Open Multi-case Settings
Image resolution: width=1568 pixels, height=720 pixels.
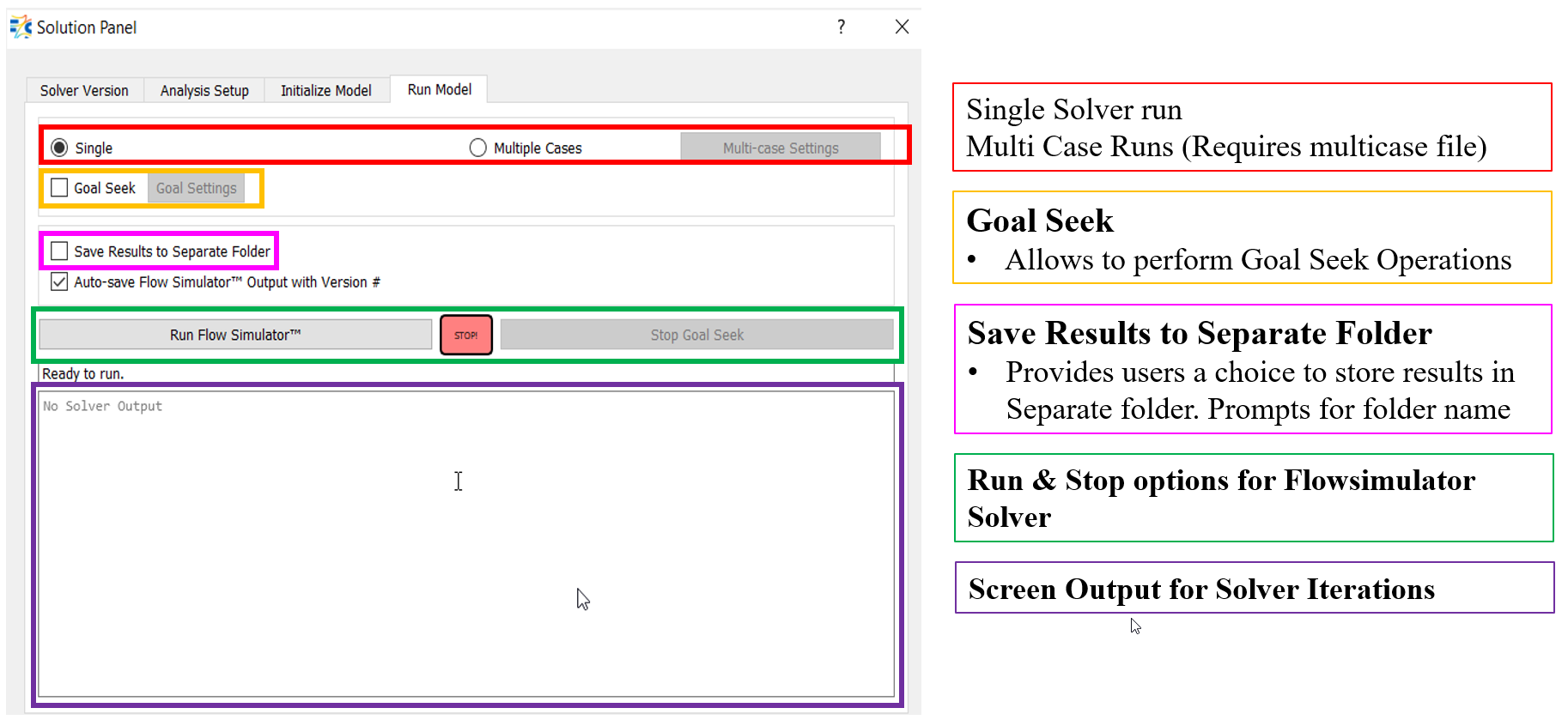pyautogui.click(x=780, y=148)
